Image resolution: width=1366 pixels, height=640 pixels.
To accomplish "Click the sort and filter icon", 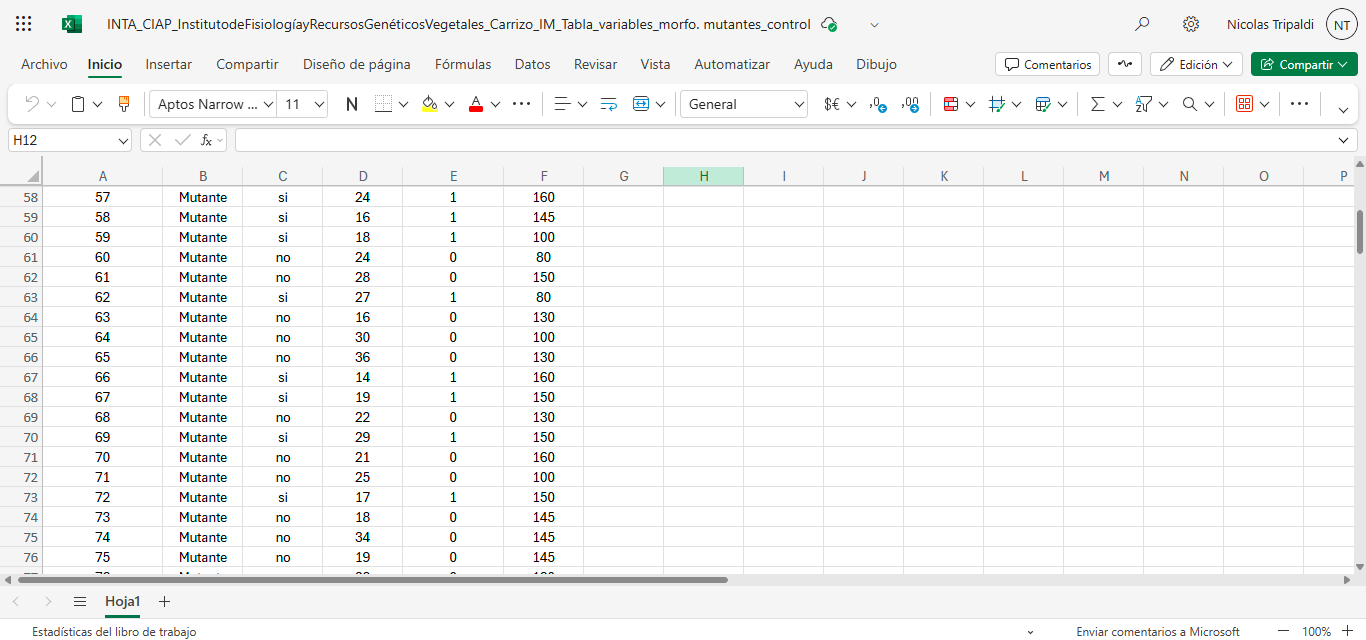I will 1145,104.
